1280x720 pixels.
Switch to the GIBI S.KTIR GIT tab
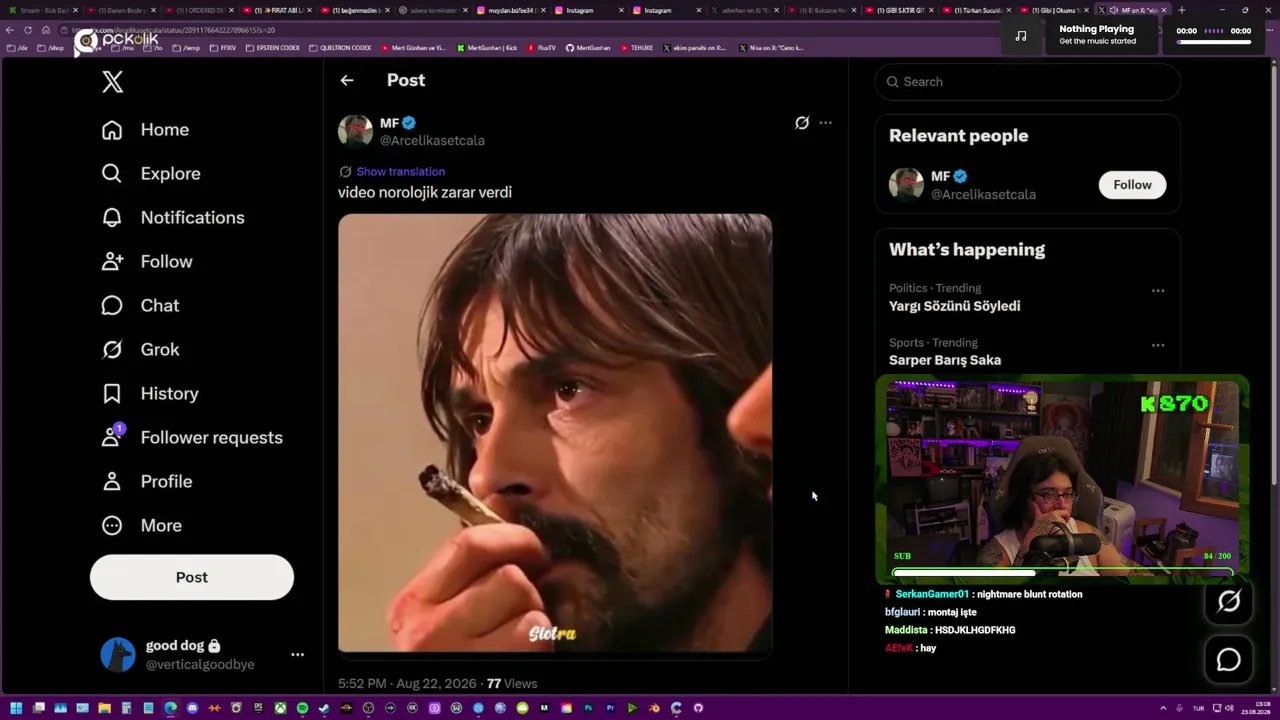(901, 10)
